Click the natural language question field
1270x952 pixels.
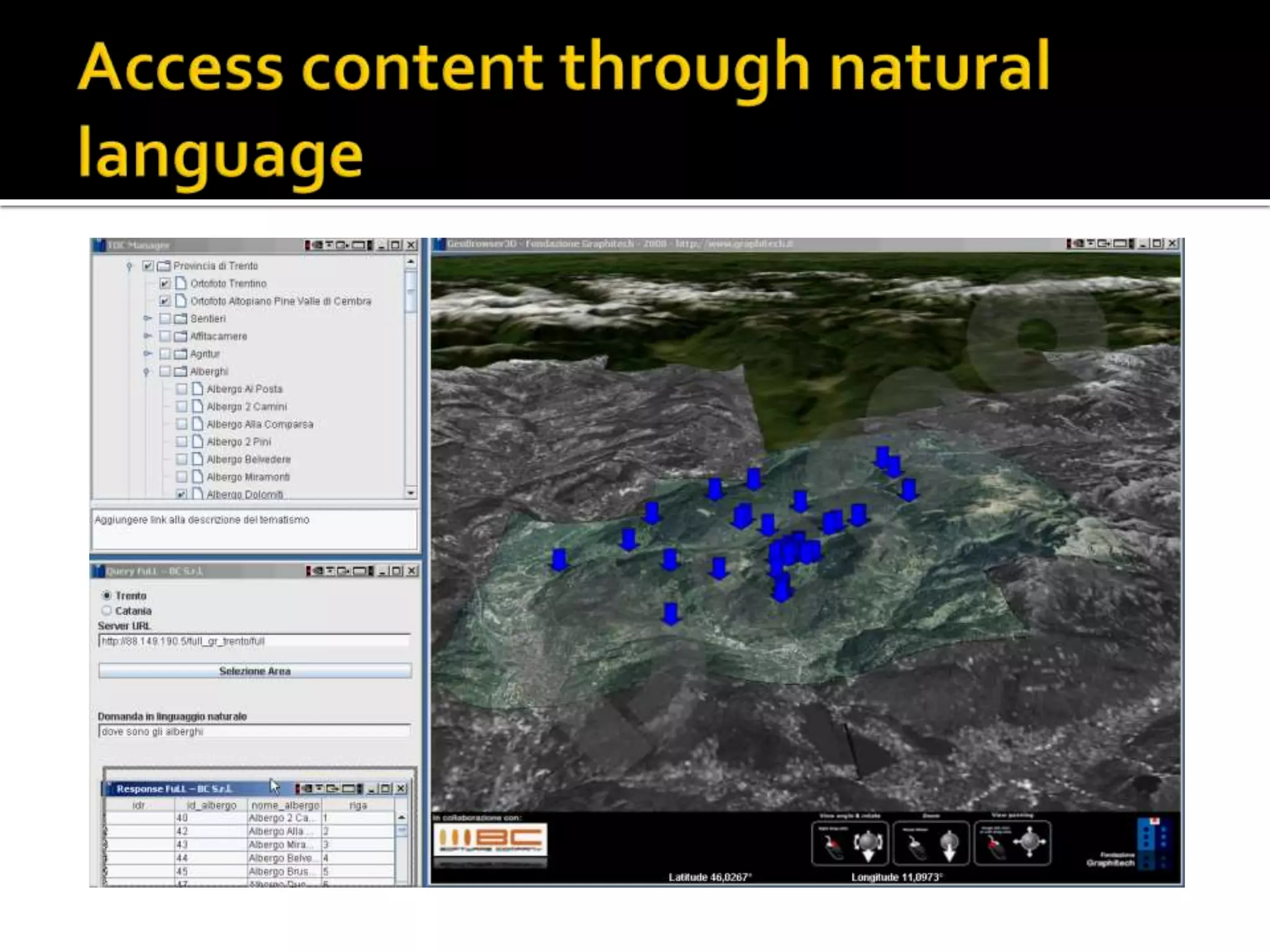point(254,732)
